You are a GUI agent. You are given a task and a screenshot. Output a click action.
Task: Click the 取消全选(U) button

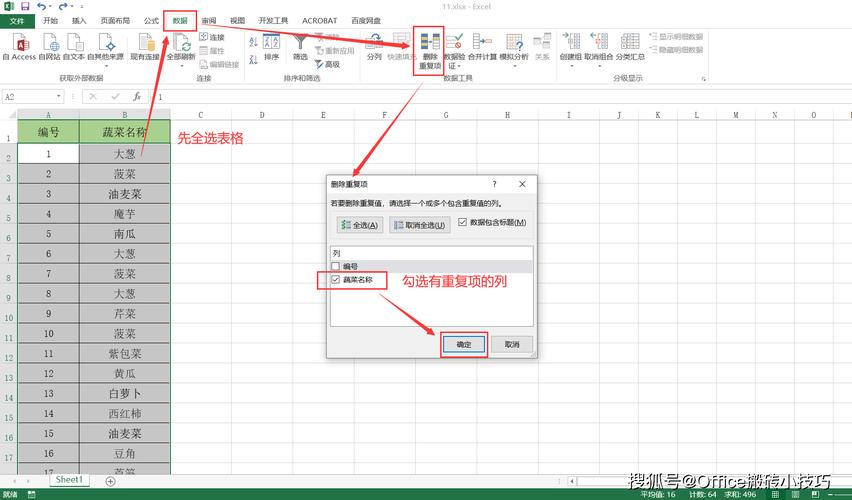(x=419, y=224)
